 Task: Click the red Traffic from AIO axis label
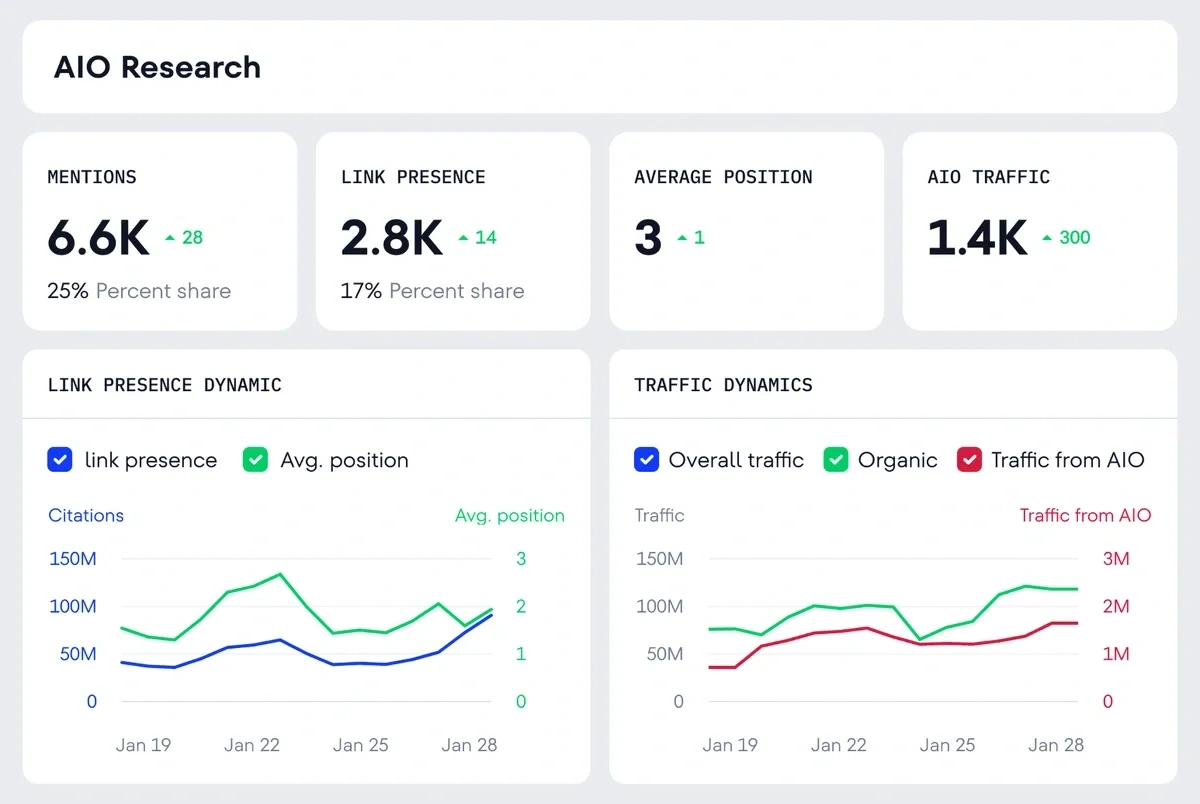[x=1085, y=516]
